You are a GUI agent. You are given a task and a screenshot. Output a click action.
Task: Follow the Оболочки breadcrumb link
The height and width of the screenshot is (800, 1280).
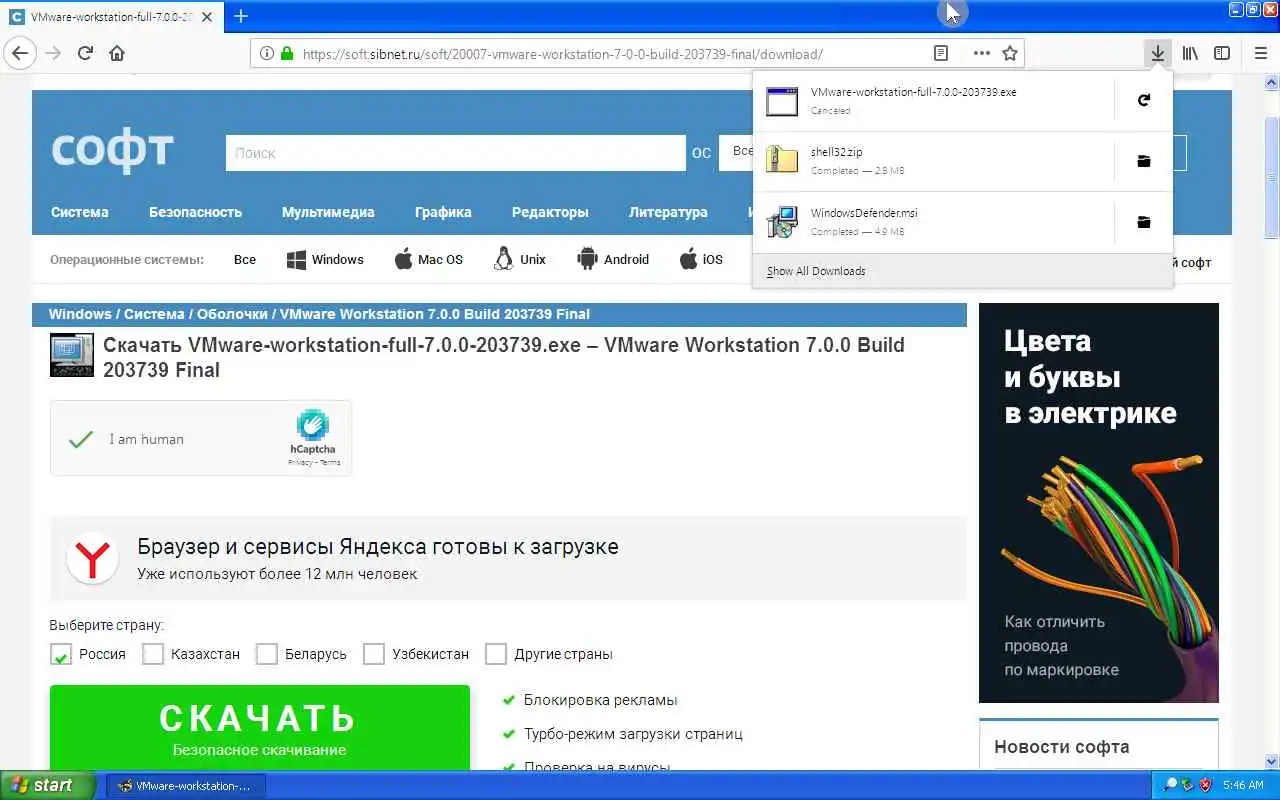coord(232,314)
